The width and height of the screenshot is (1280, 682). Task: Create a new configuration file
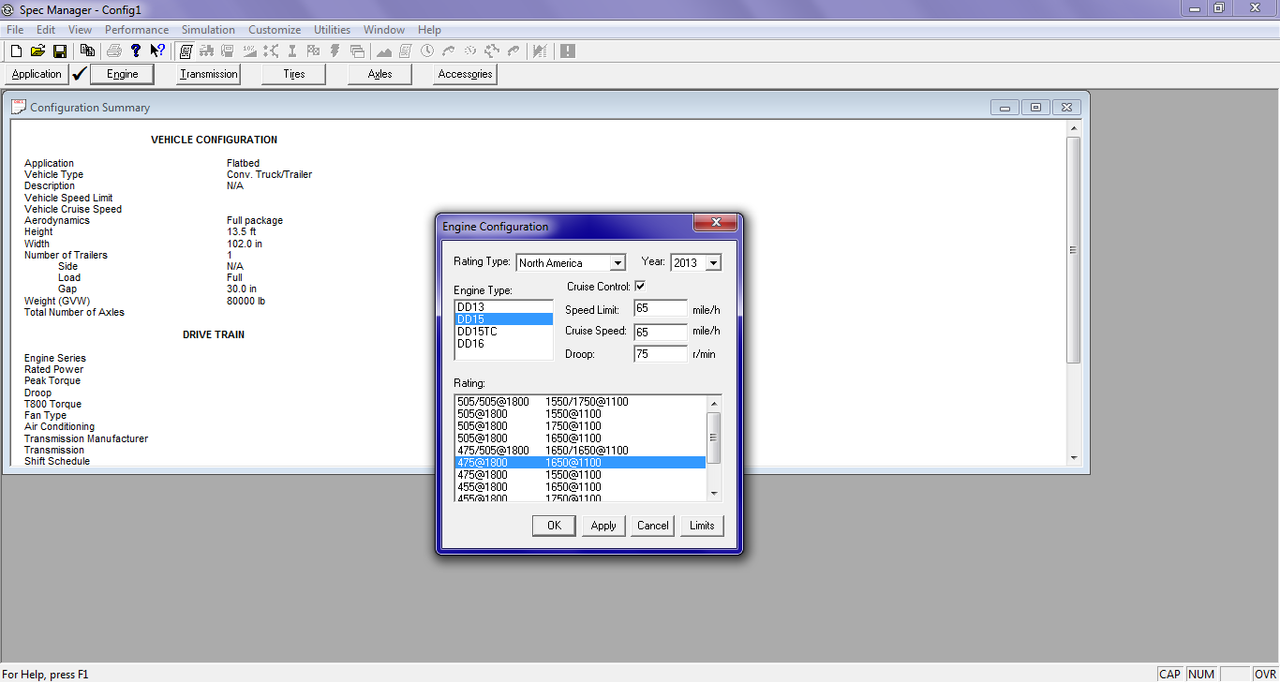pyautogui.click(x=16, y=51)
